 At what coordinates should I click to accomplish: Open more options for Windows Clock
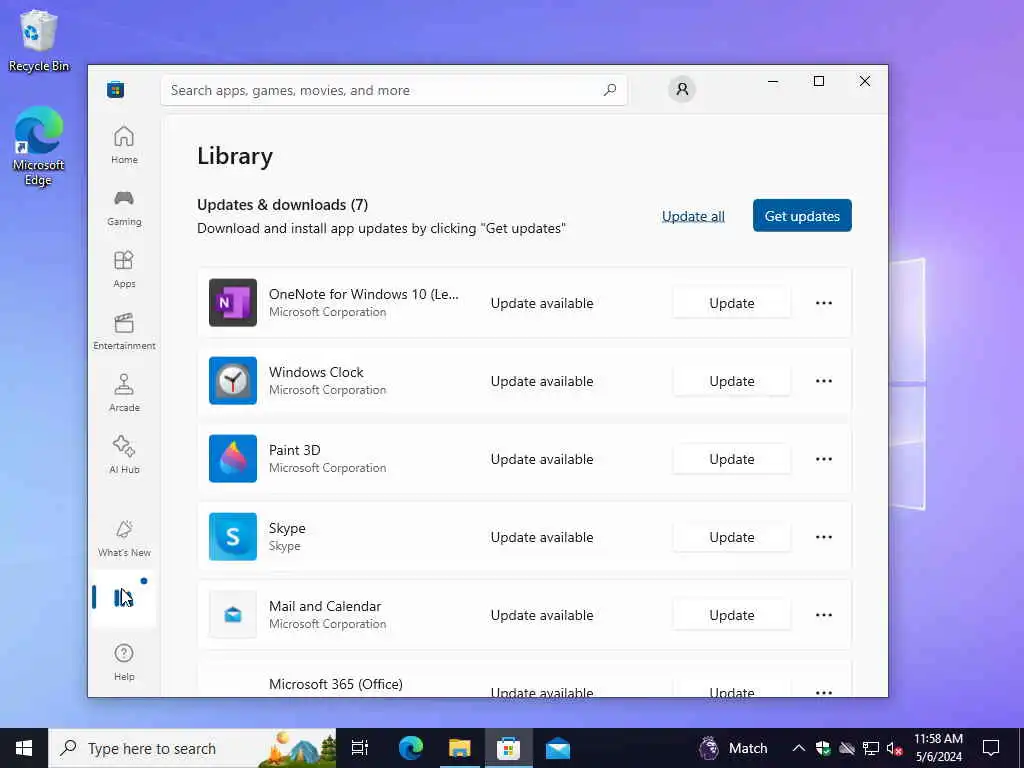coord(824,381)
